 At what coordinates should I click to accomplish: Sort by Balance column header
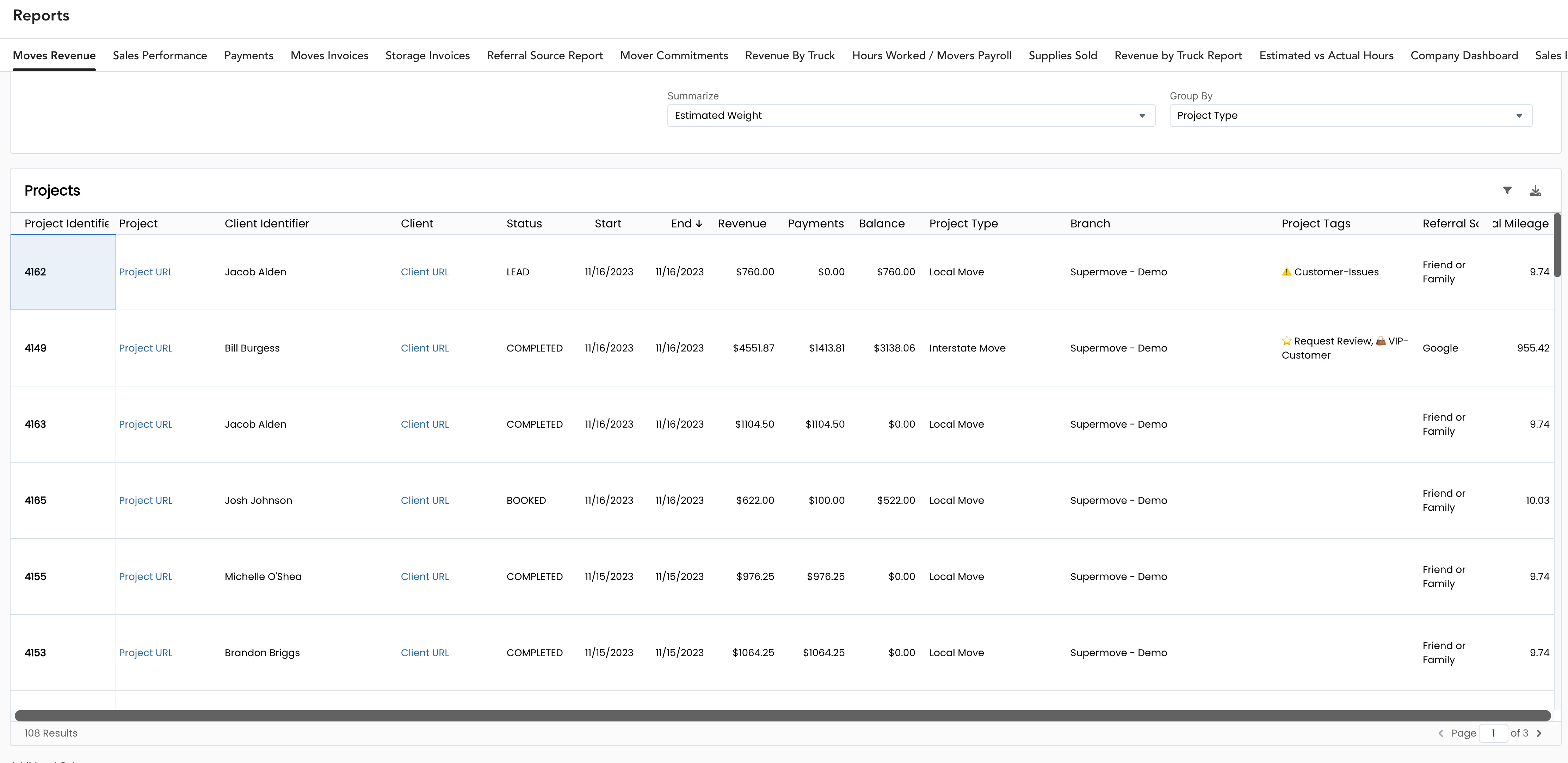pos(881,224)
